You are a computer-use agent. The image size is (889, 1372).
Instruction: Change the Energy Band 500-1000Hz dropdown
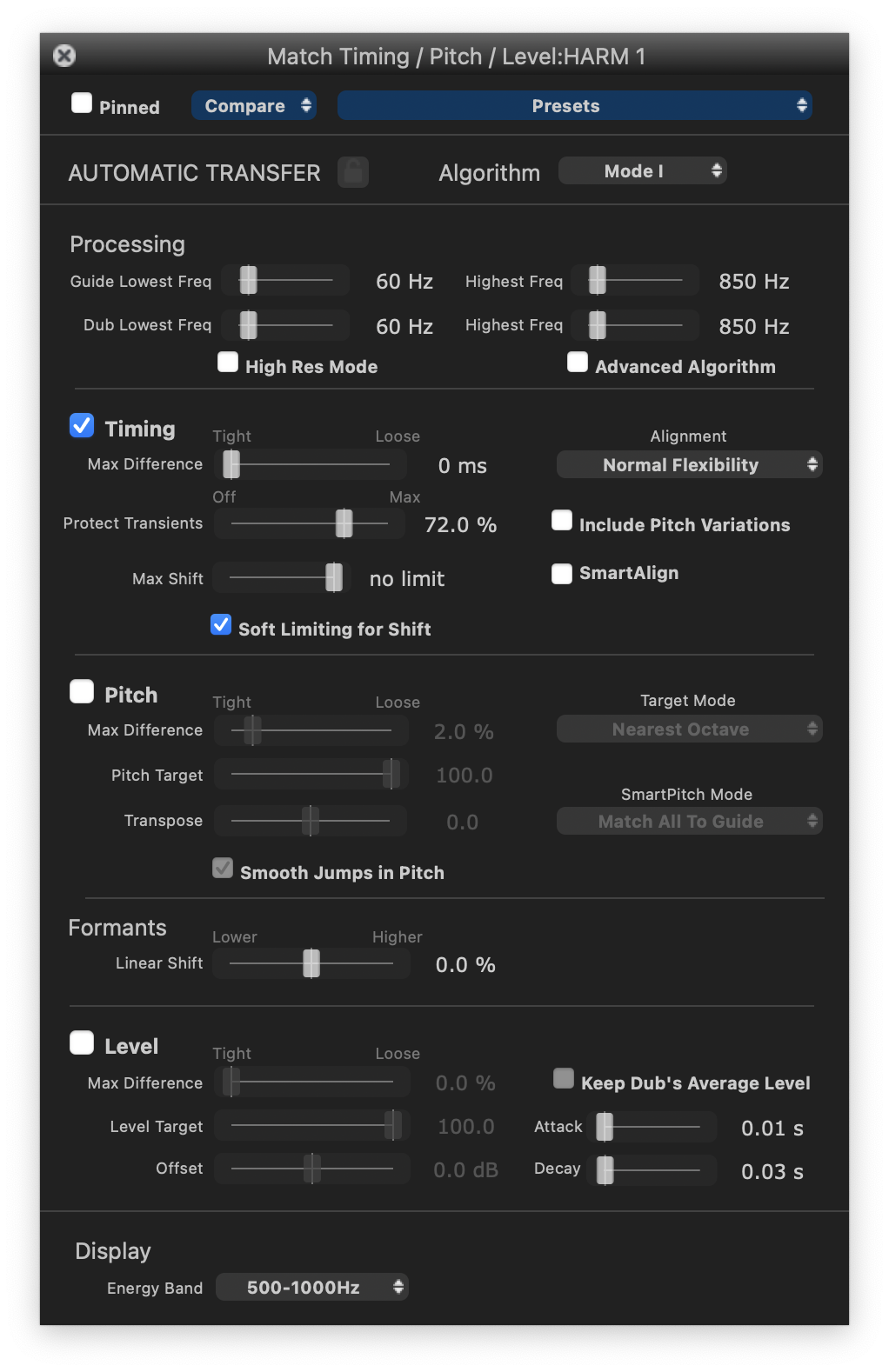311,1288
